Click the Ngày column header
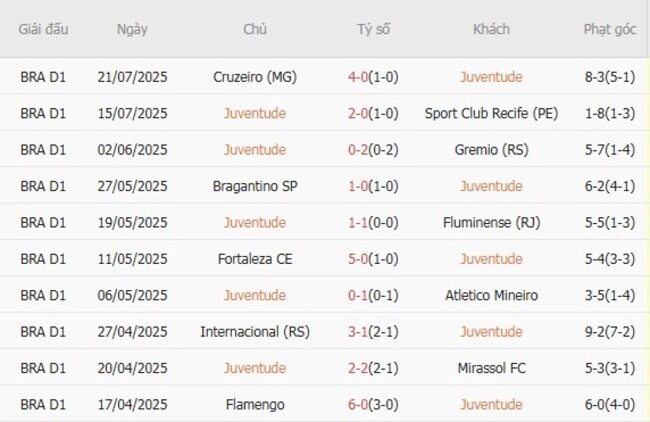The image size is (650, 422). tap(132, 30)
